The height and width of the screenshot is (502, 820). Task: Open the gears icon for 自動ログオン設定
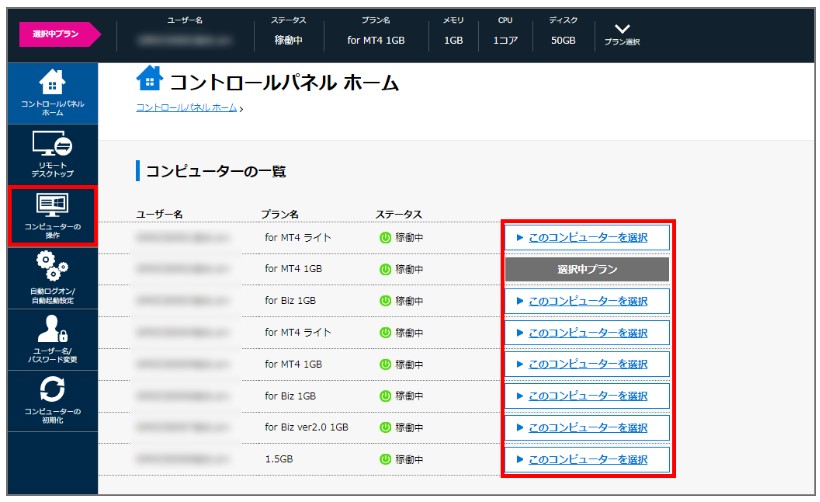click(52, 267)
